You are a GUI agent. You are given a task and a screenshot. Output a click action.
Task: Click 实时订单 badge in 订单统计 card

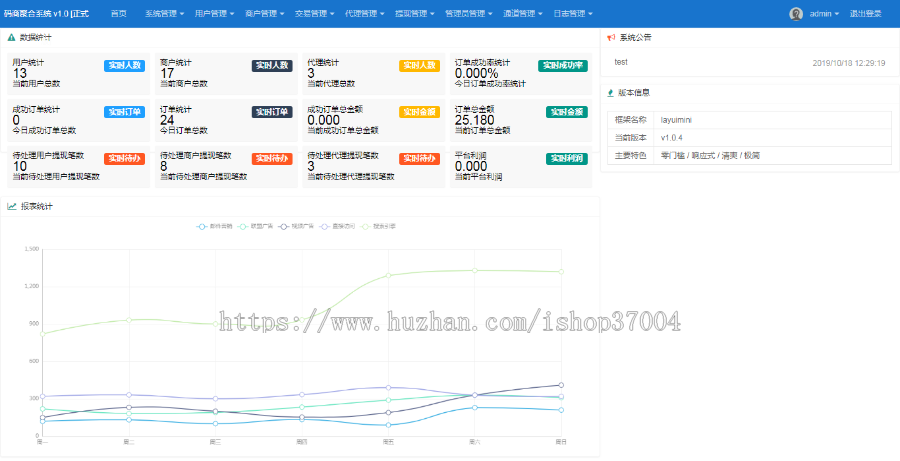[272, 112]
